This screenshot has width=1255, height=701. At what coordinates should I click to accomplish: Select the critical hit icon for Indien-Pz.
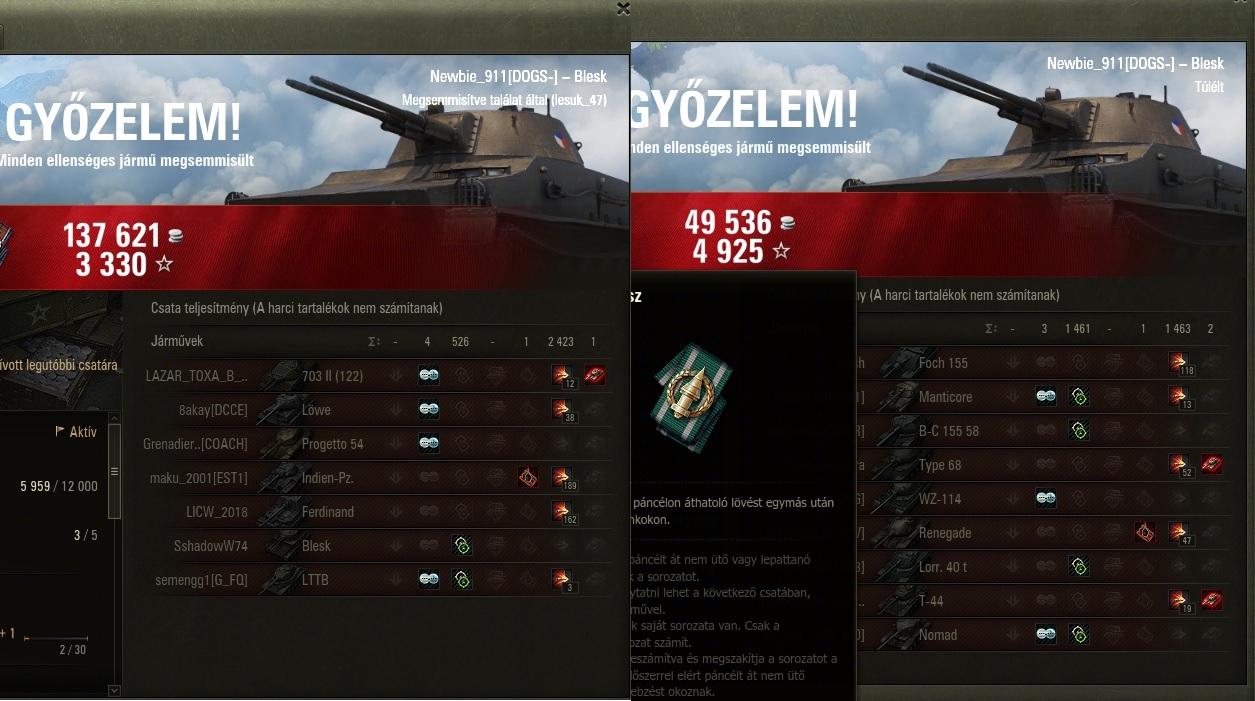click(x=528, y=477)
